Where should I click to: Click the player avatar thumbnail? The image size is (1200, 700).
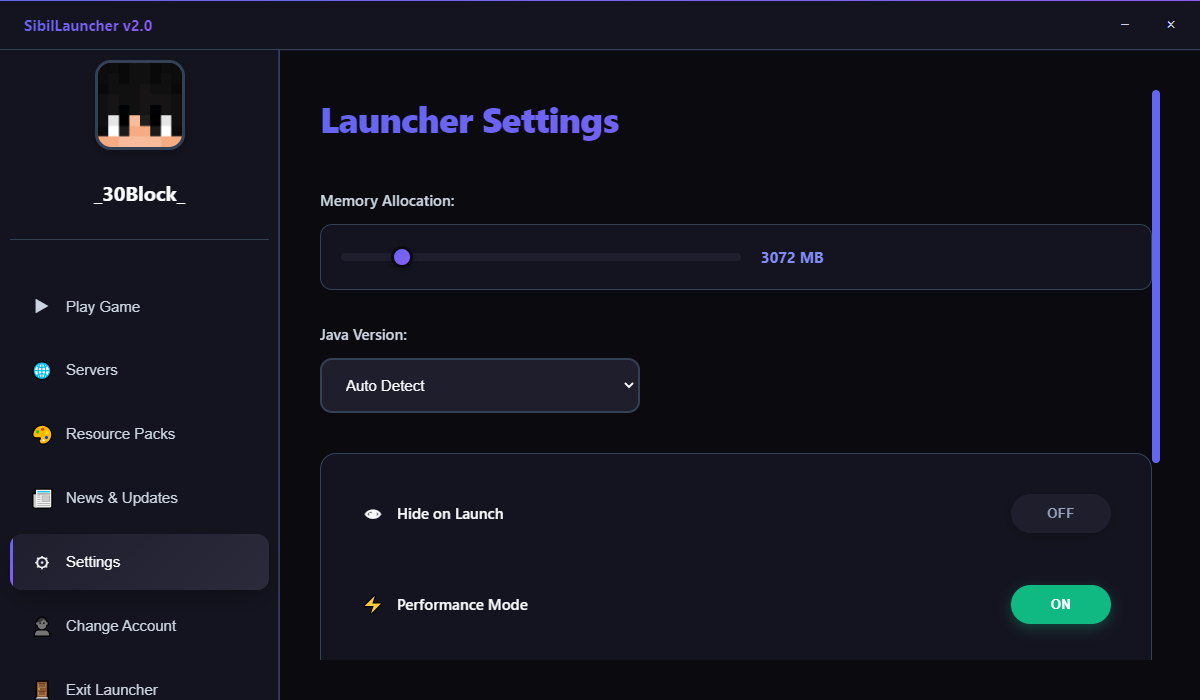(x=140, y=105)
